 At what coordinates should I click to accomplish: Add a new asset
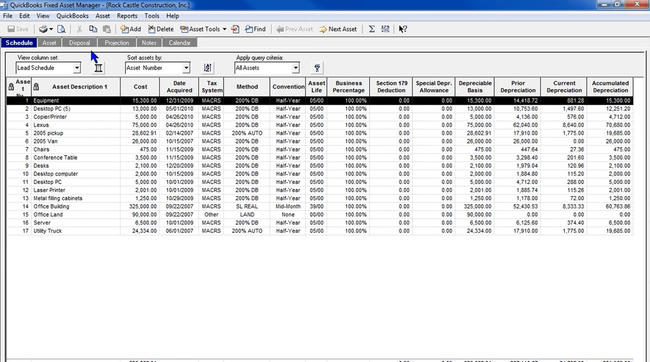131,29
